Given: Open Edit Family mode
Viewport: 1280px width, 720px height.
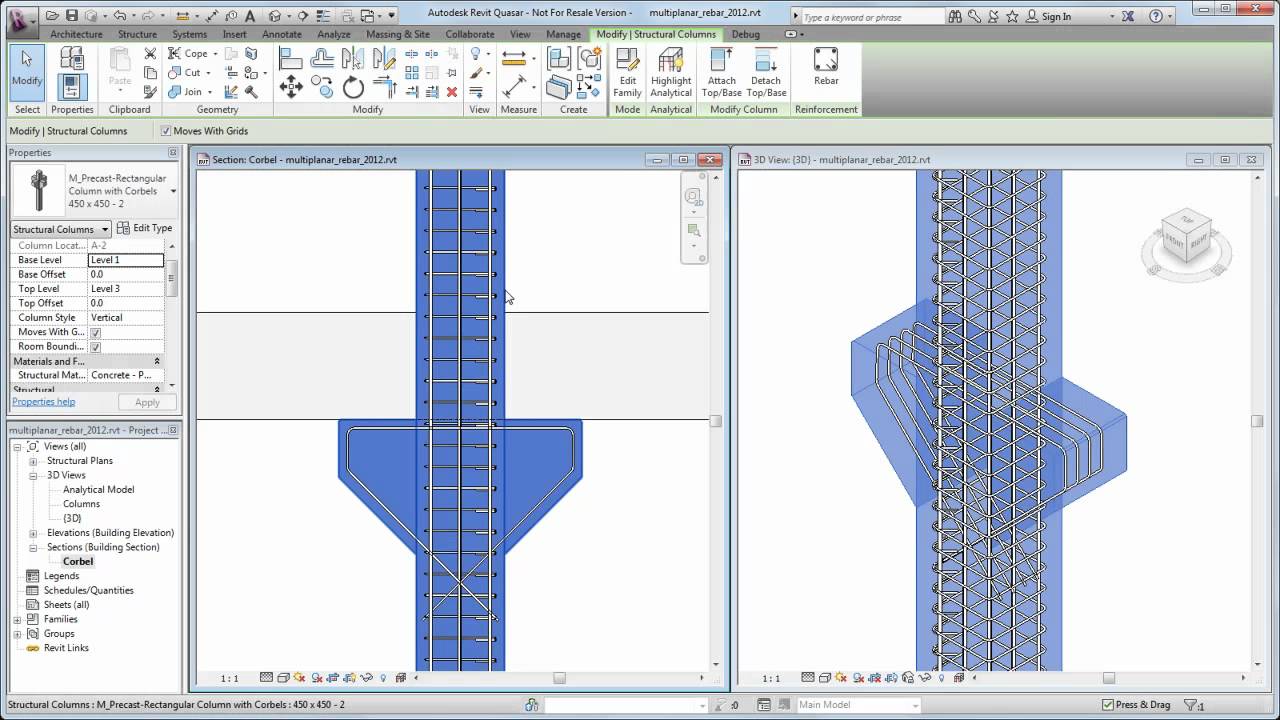Looking at the screenshot, I should [628, 72].
